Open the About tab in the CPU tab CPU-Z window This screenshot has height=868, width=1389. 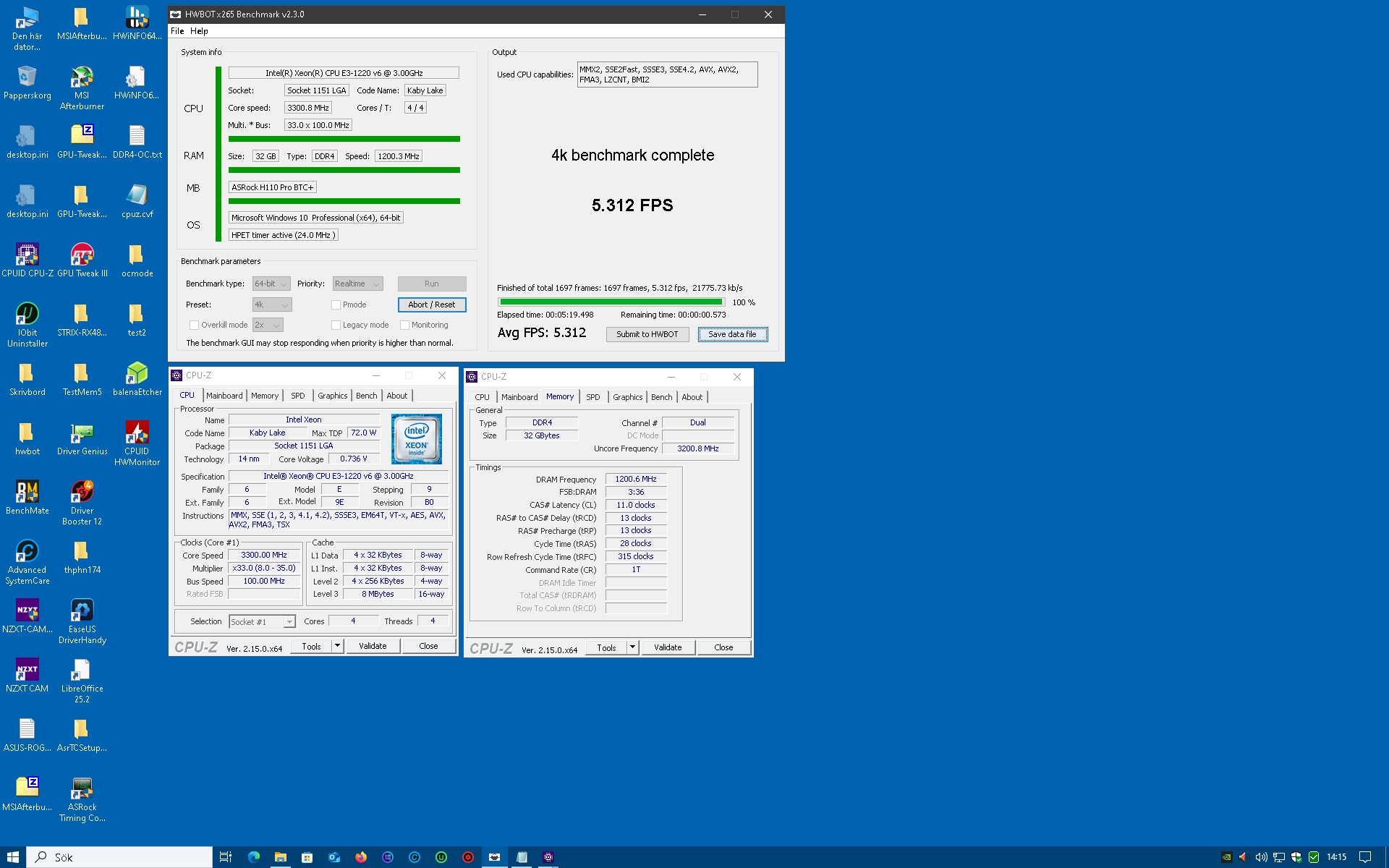click(397, 396)
